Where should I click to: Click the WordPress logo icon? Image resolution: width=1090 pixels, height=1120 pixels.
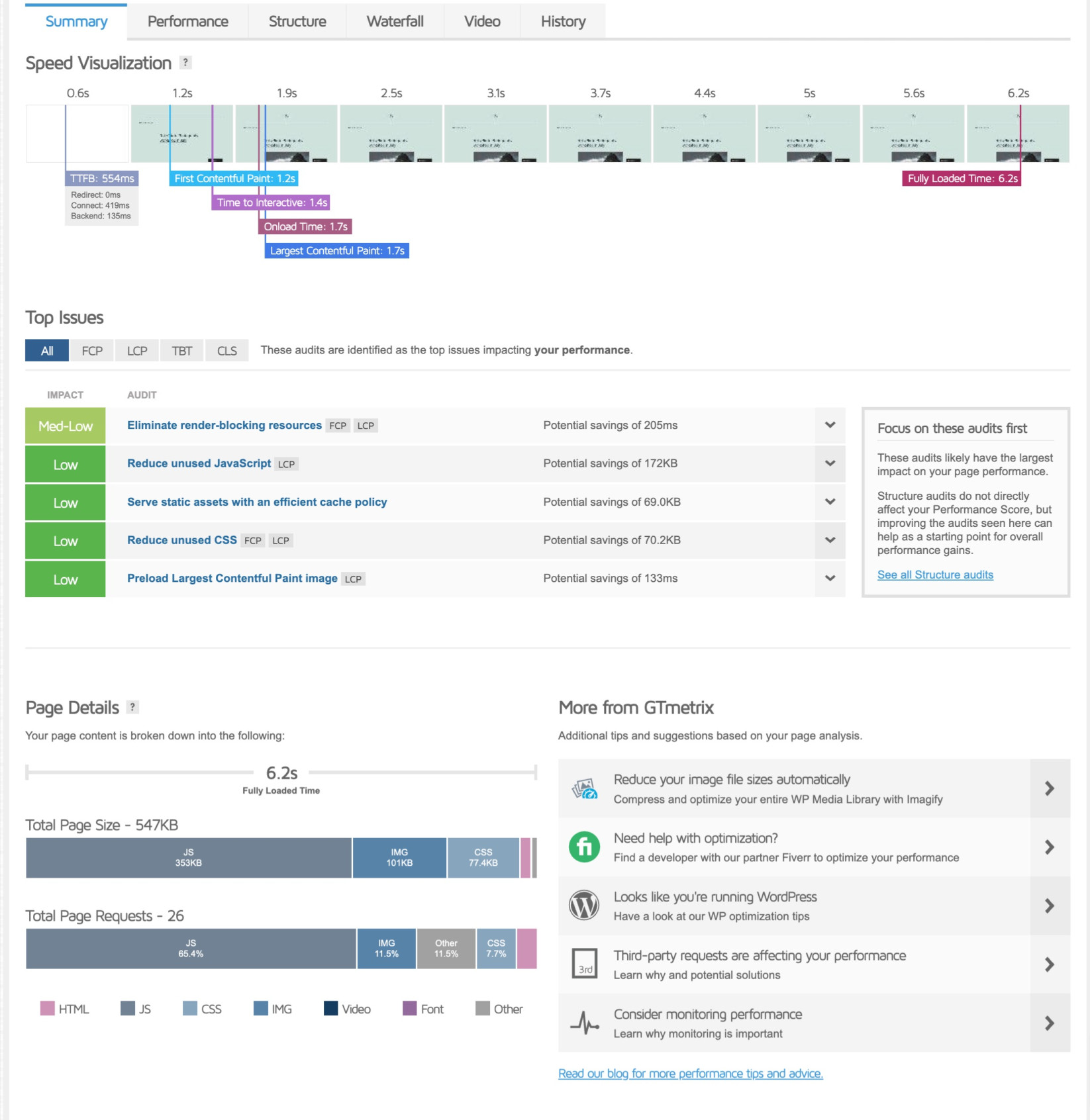tap(585, 905)
